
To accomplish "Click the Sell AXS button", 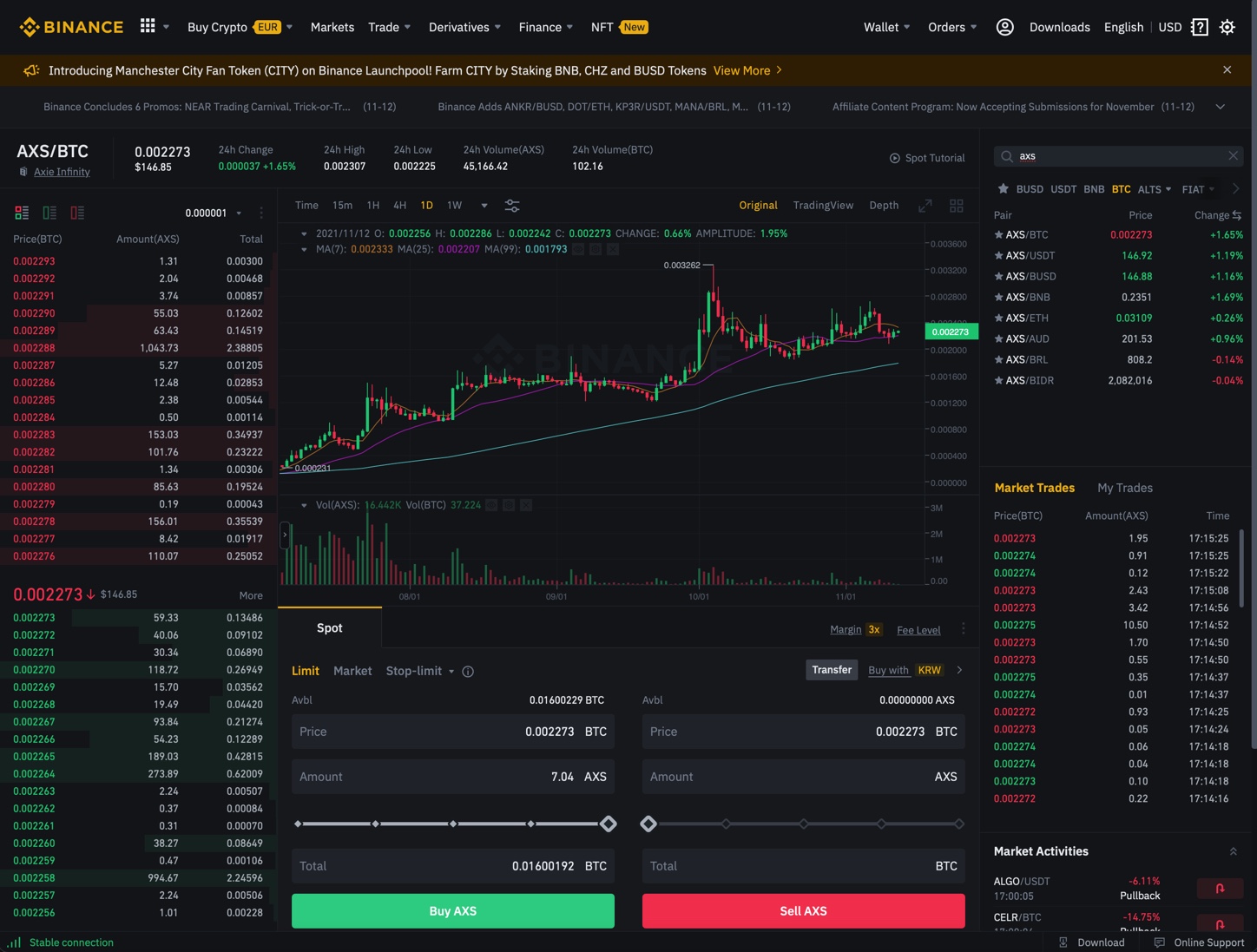I will click(804, 910).
